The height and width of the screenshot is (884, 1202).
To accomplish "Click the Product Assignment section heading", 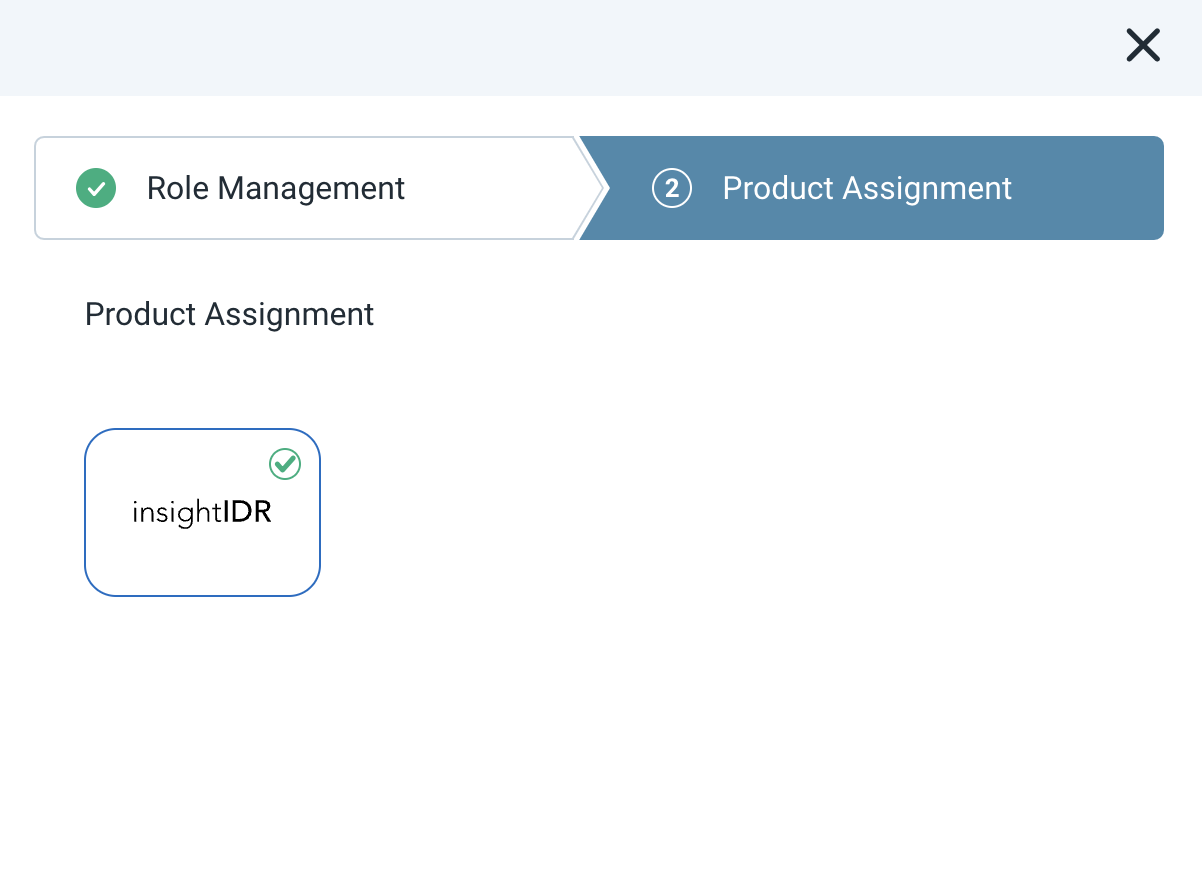I will tap(229, 314).
